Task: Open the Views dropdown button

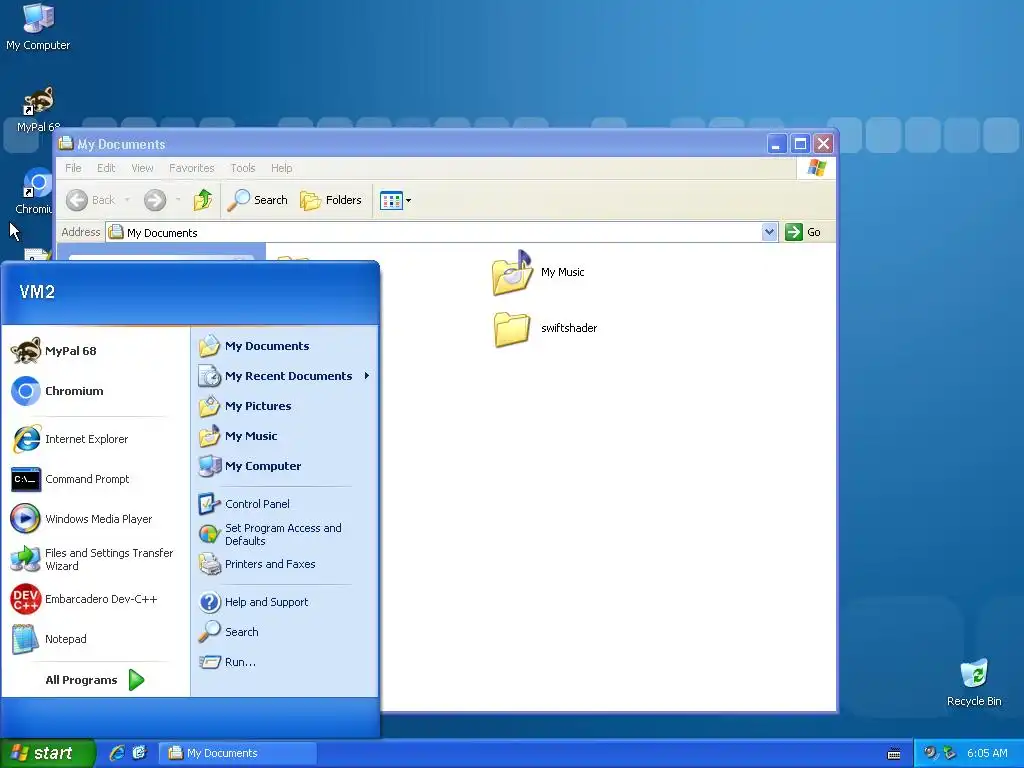Action: (x=395, y=200)
